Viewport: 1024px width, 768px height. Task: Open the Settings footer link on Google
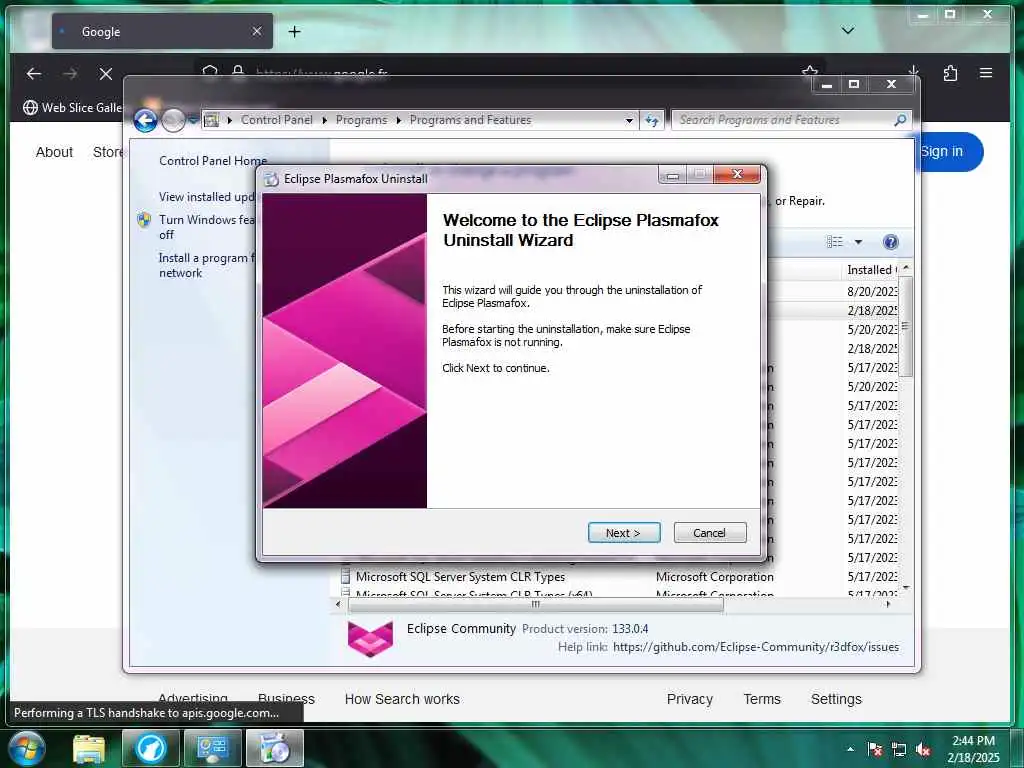click(836, 699)
